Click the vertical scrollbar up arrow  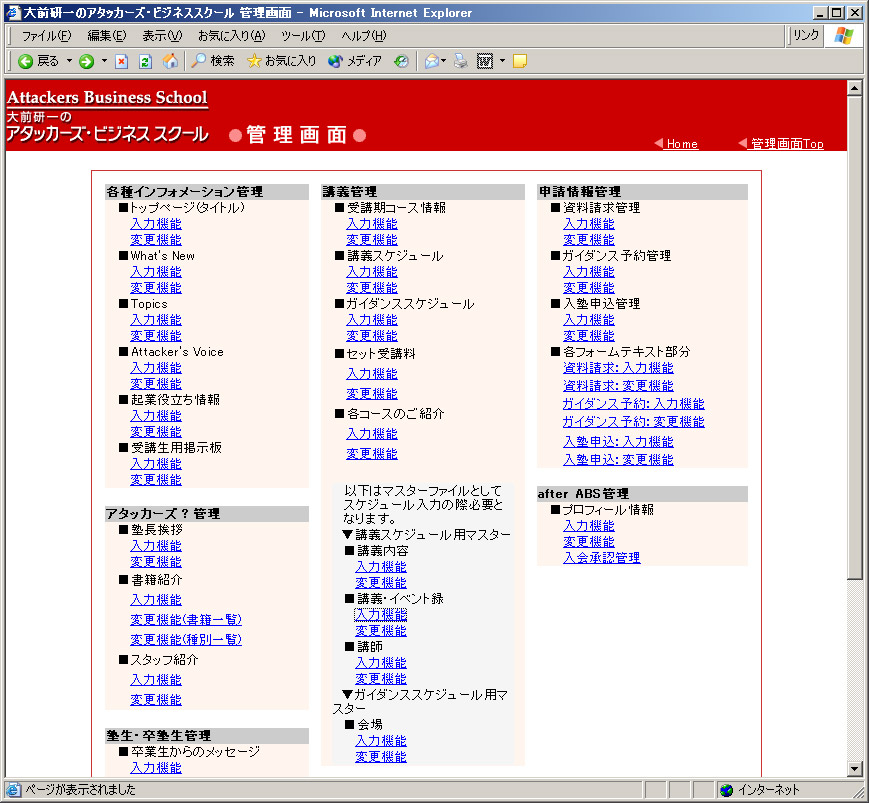pos(855,88)
